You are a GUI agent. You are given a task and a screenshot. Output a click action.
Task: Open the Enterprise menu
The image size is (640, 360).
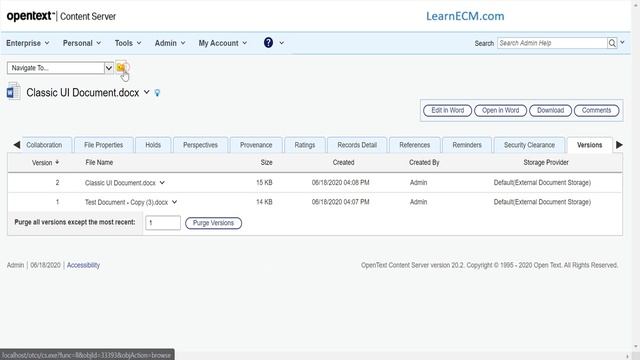tap(27, 43)
